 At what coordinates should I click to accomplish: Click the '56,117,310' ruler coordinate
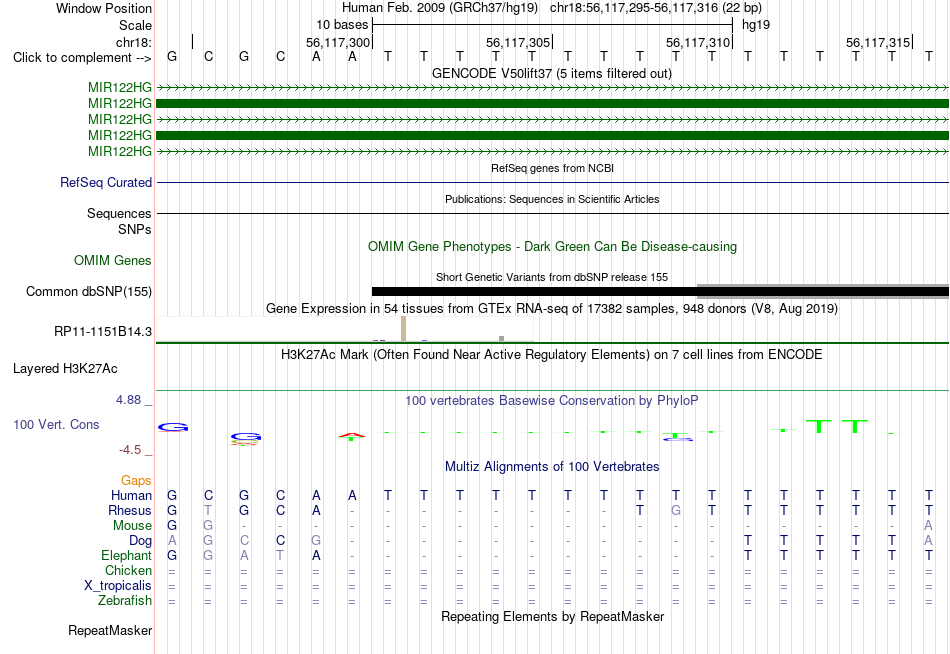tap(698, 42)
